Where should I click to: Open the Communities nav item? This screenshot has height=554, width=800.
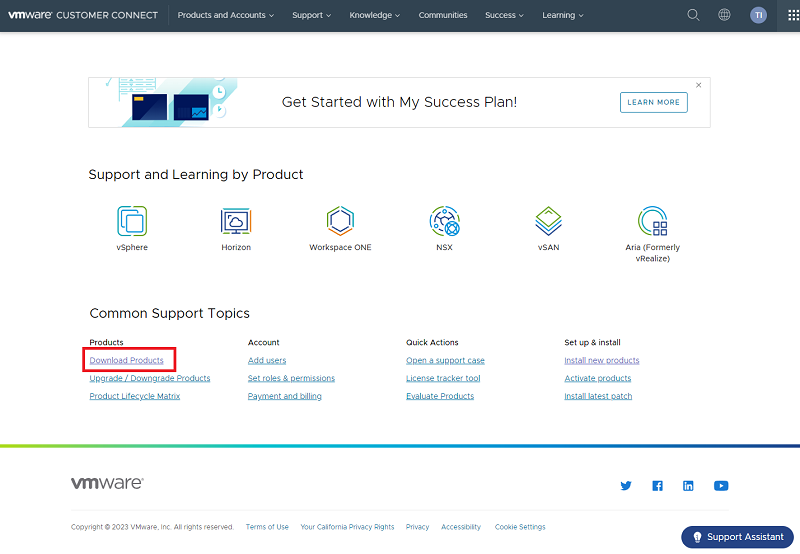pos(443,15)
